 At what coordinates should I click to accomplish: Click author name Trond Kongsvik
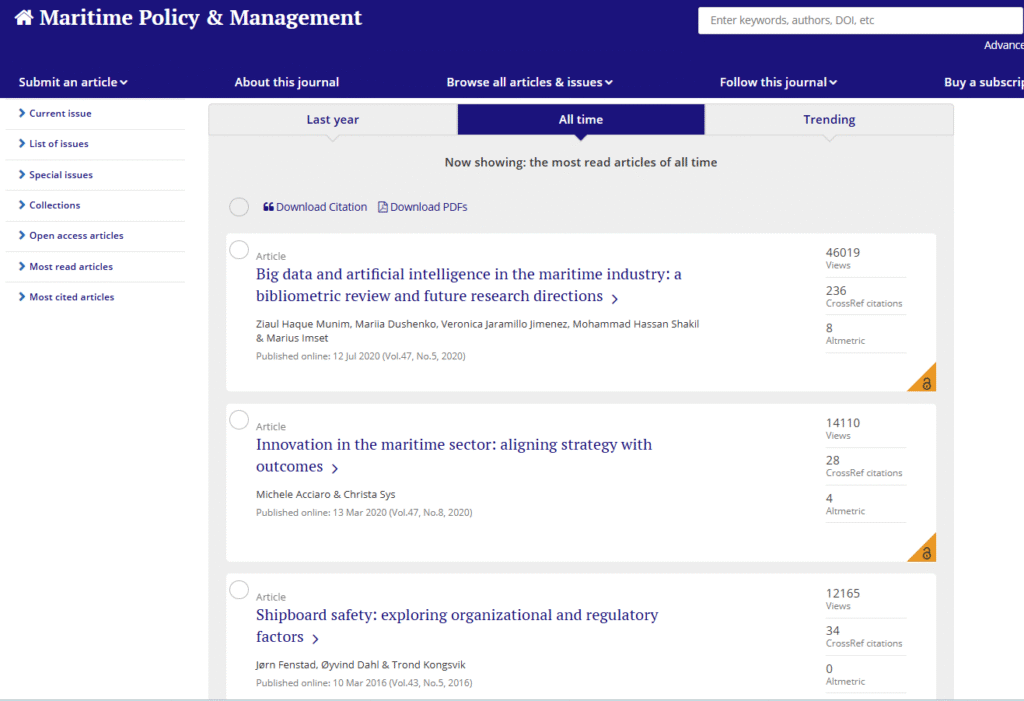click(x=428, y=665)
